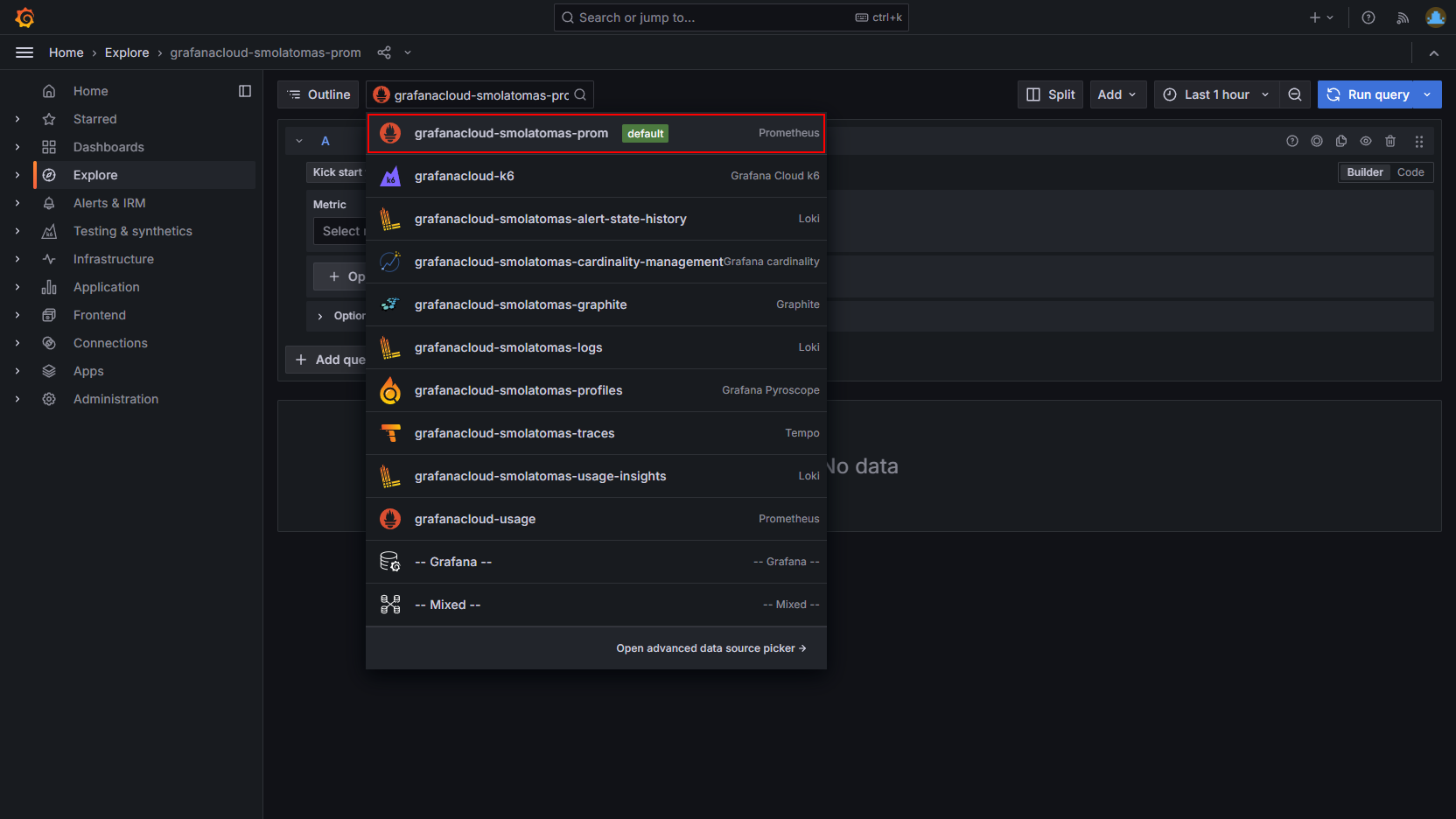Open the hamburger navigation menu
The width and height of the screenshot is (1456, 819).
[24, 52]
